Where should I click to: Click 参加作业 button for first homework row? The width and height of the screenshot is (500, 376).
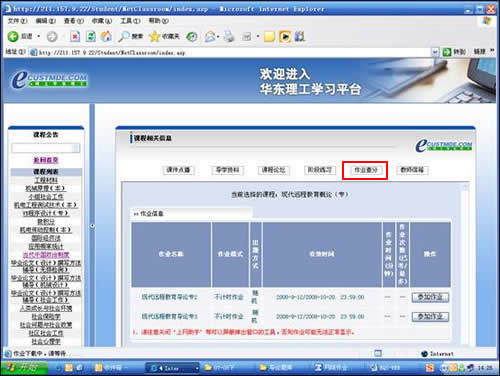pyautogui.click(x=430, y=297)
